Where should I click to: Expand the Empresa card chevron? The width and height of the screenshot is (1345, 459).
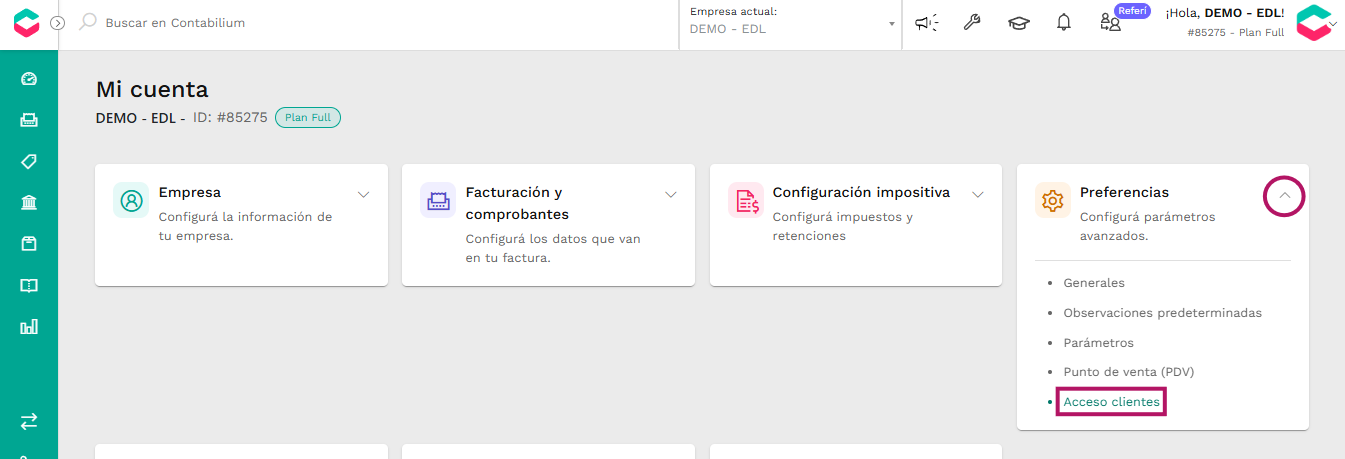(364, 194)
